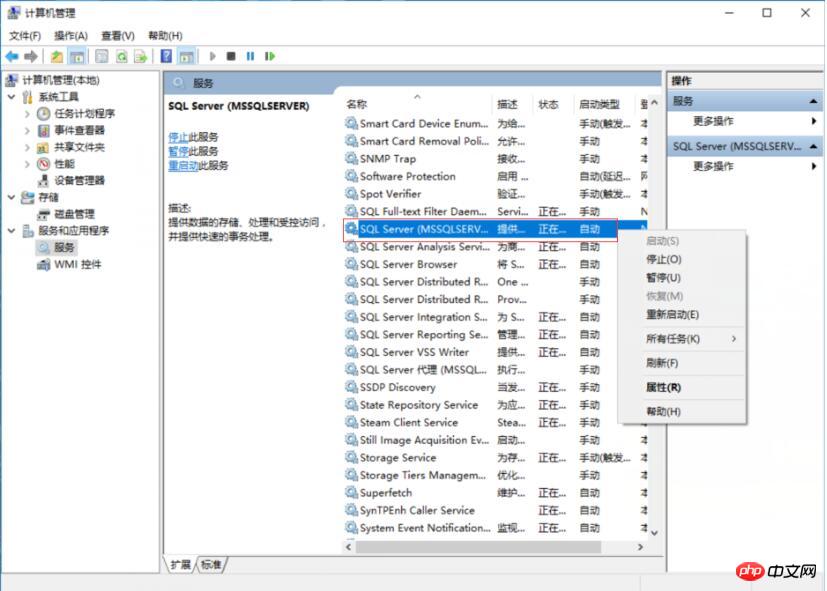This screenshot has height=591, width=827.
Task: Collapse the 系统工具 tree node
Action: pyautogui.click(x=12, y=96)
